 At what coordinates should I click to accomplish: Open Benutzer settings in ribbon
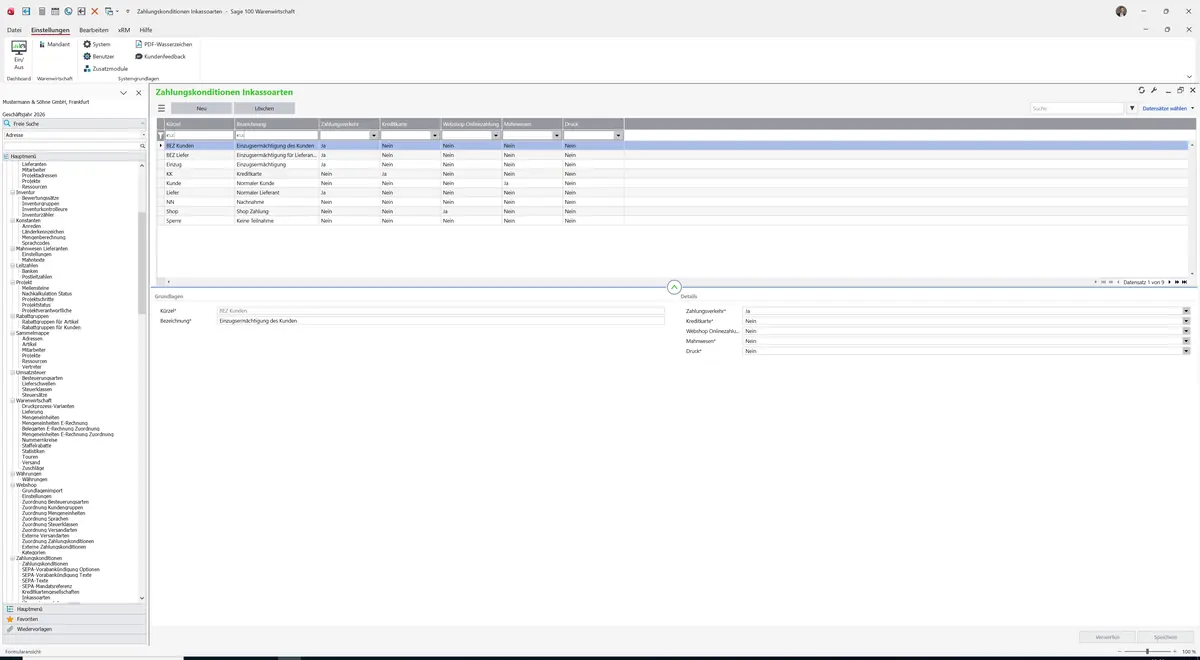99,56
